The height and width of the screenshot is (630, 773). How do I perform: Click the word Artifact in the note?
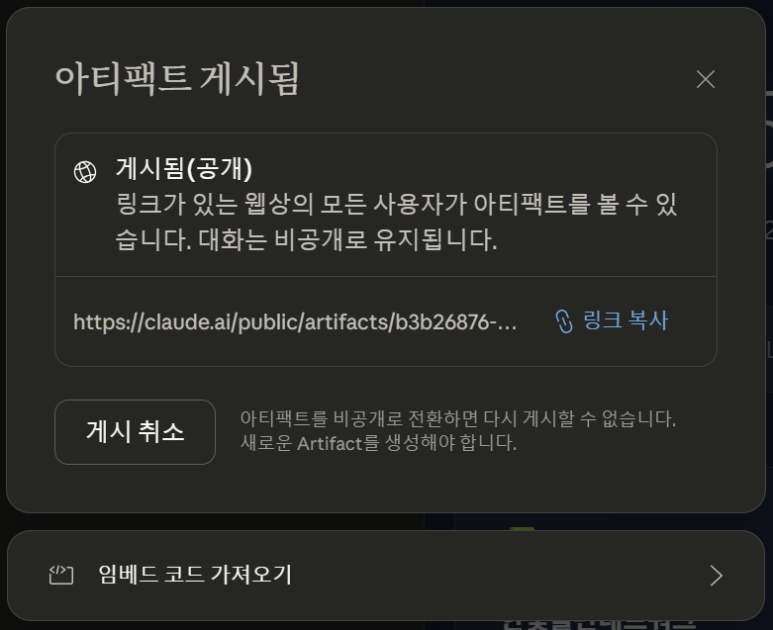(329, 443)
